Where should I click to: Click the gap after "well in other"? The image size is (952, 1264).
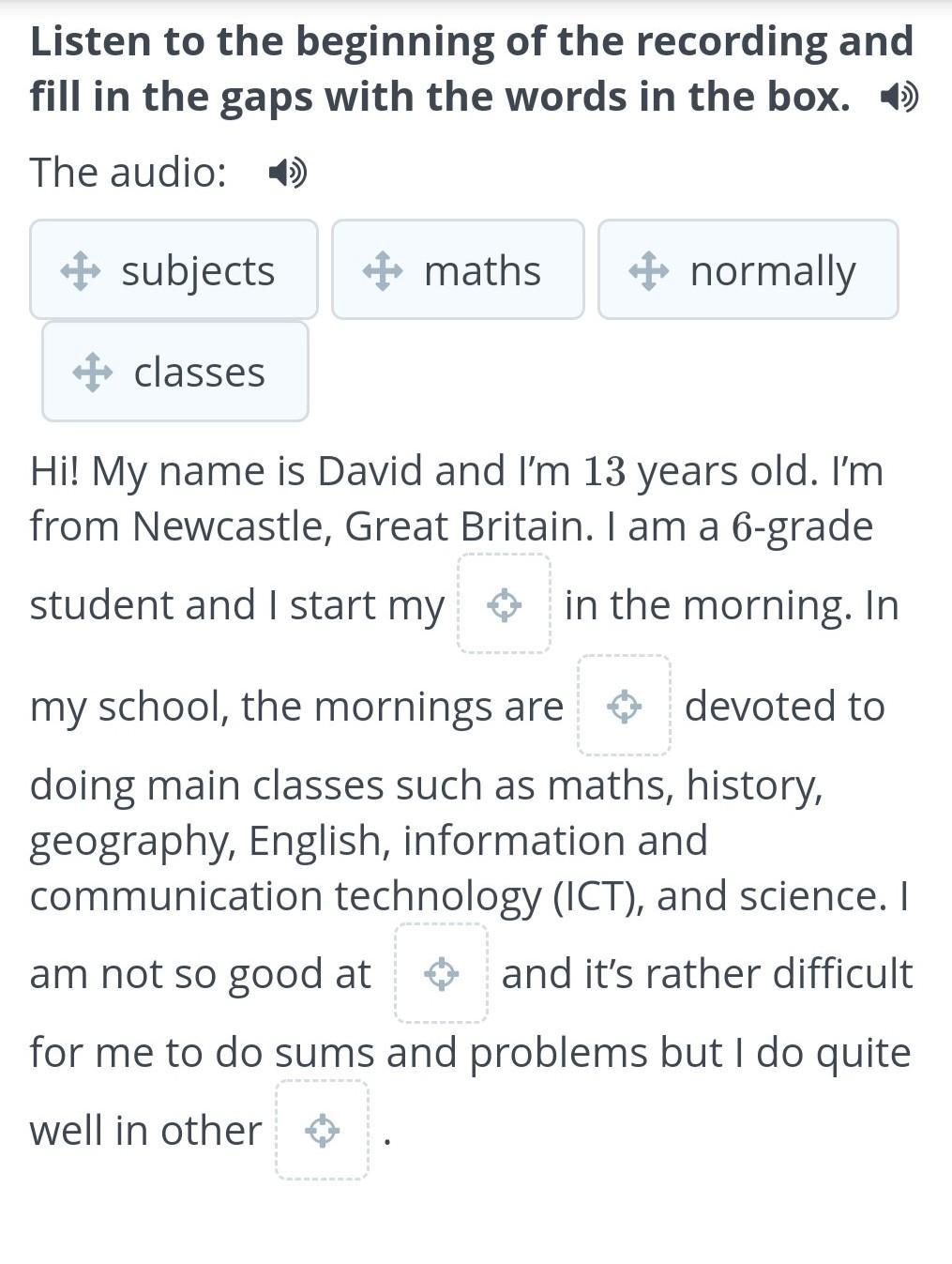point(323,1130)
